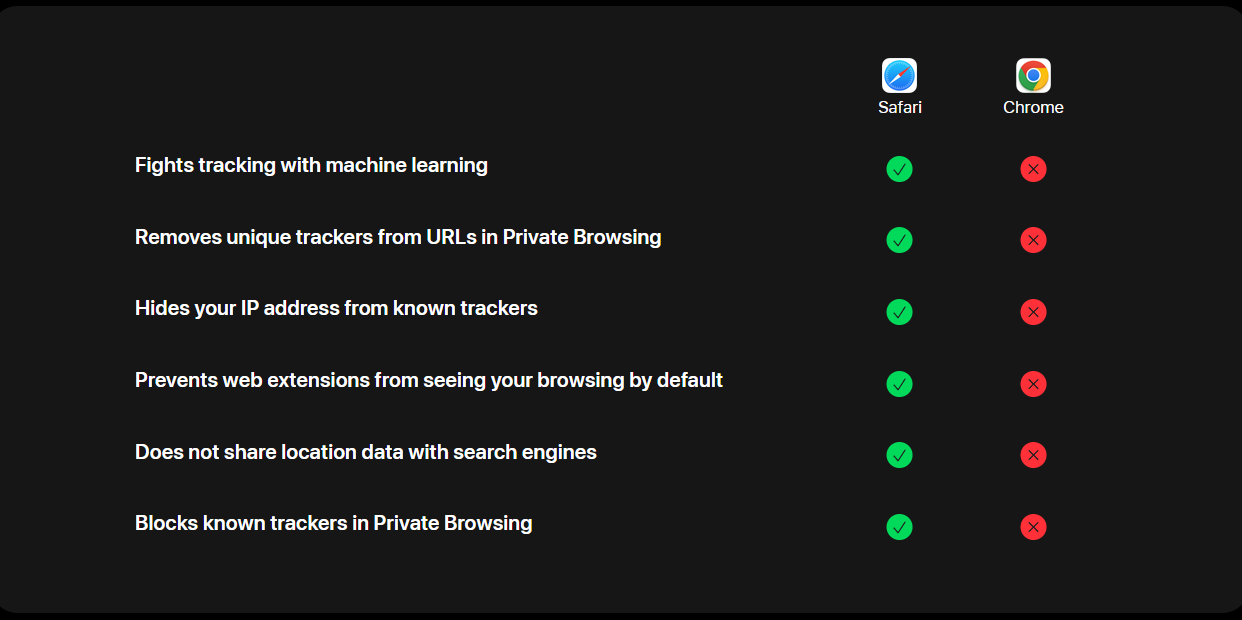Click Safari checkmark for location data row

pyautogui.click(x=899, y=455)
